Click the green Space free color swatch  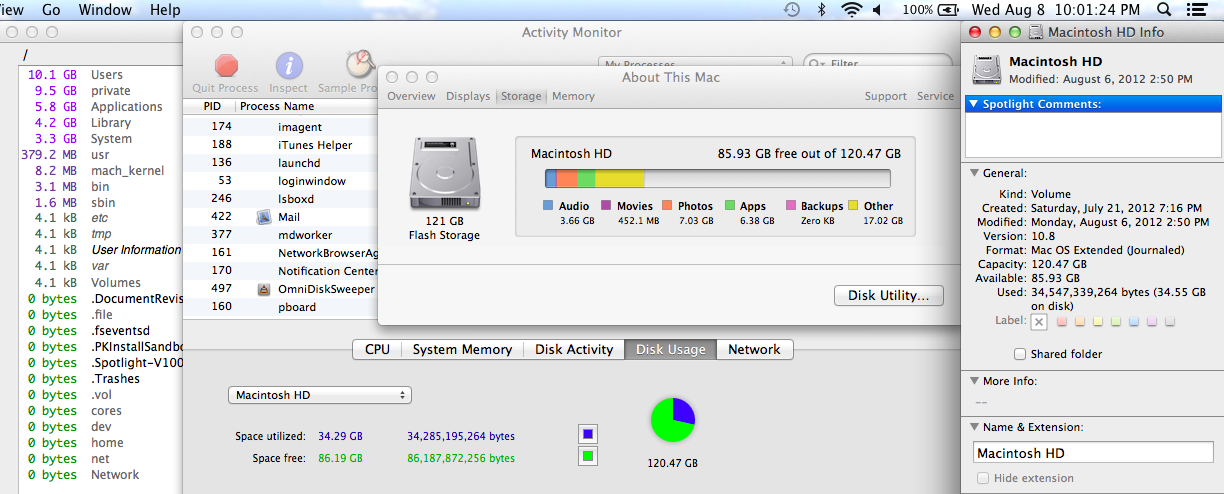[588, 457]
